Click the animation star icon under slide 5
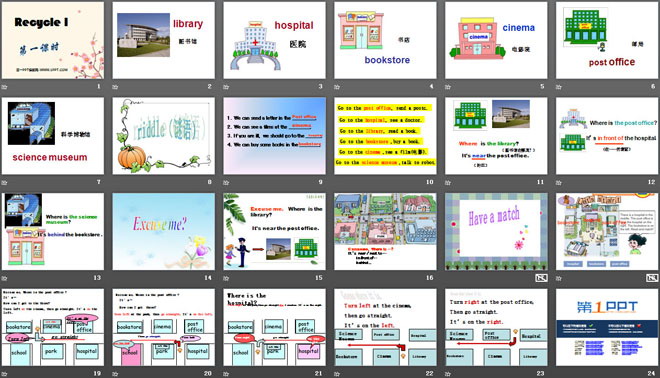Screen dimensions: 660x378 [448, 87]
